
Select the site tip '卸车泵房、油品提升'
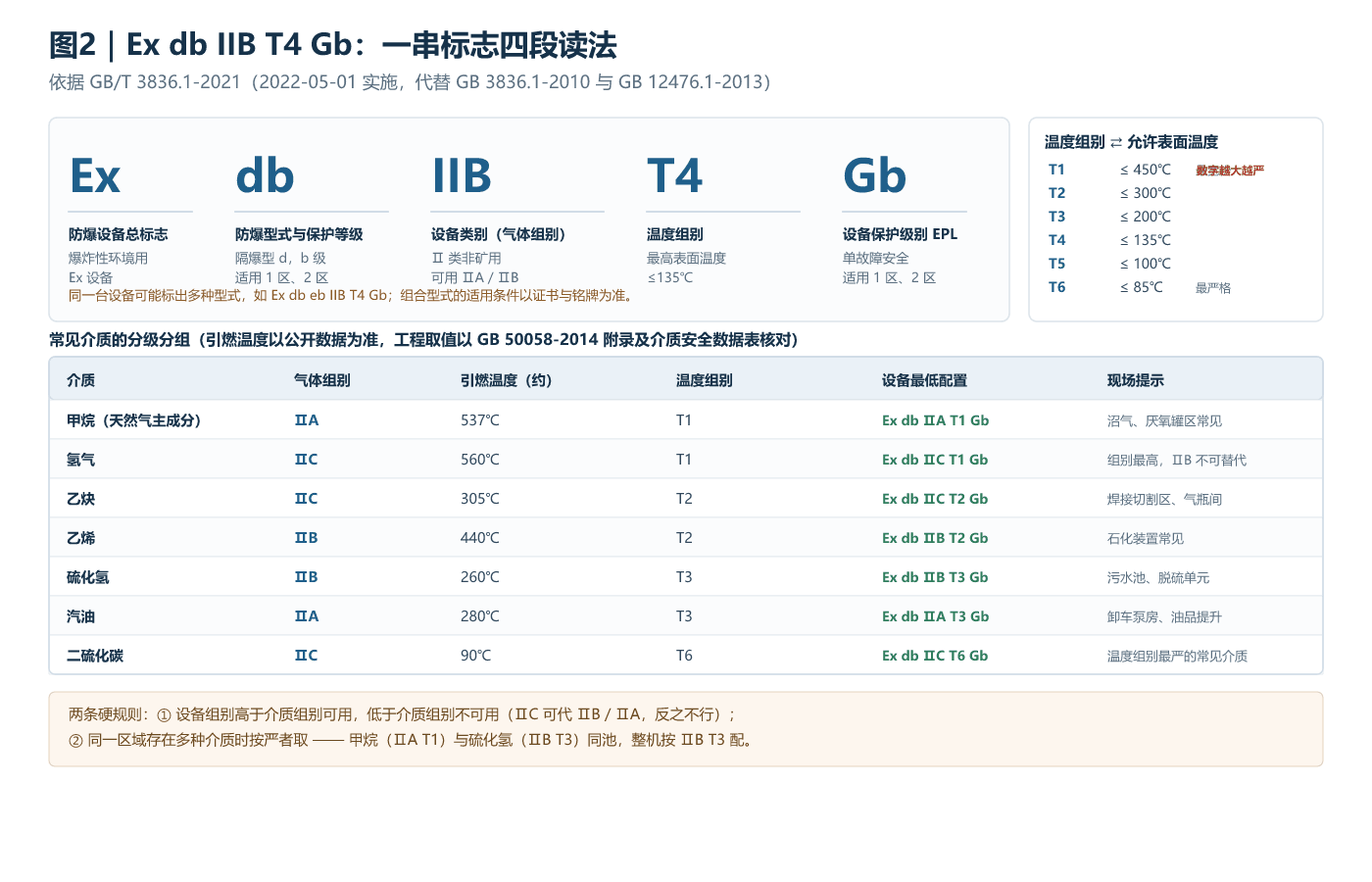click(1164, 617)
